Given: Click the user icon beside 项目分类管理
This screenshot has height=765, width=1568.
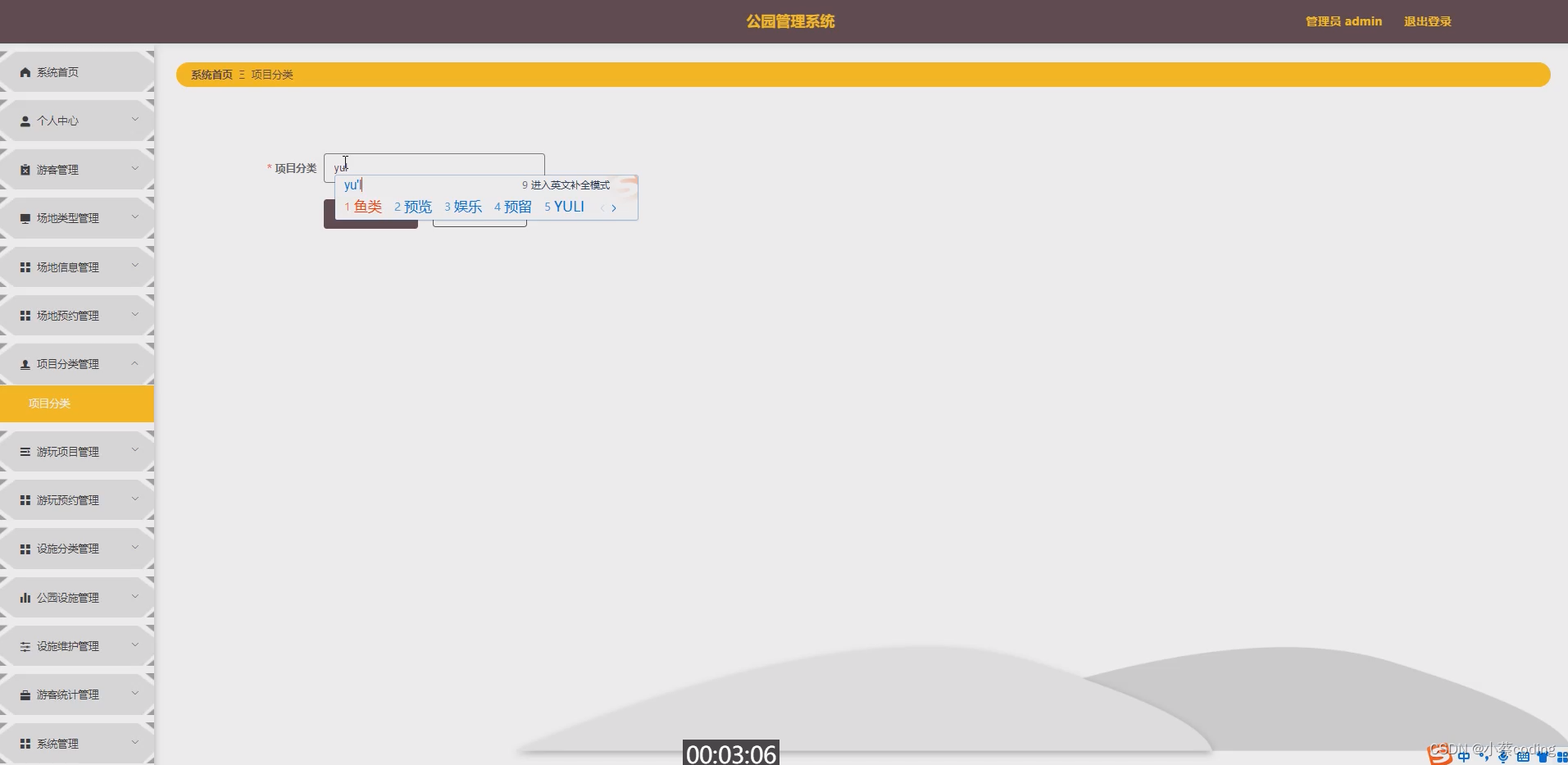Looking at the screenshot, I should 25,364.
